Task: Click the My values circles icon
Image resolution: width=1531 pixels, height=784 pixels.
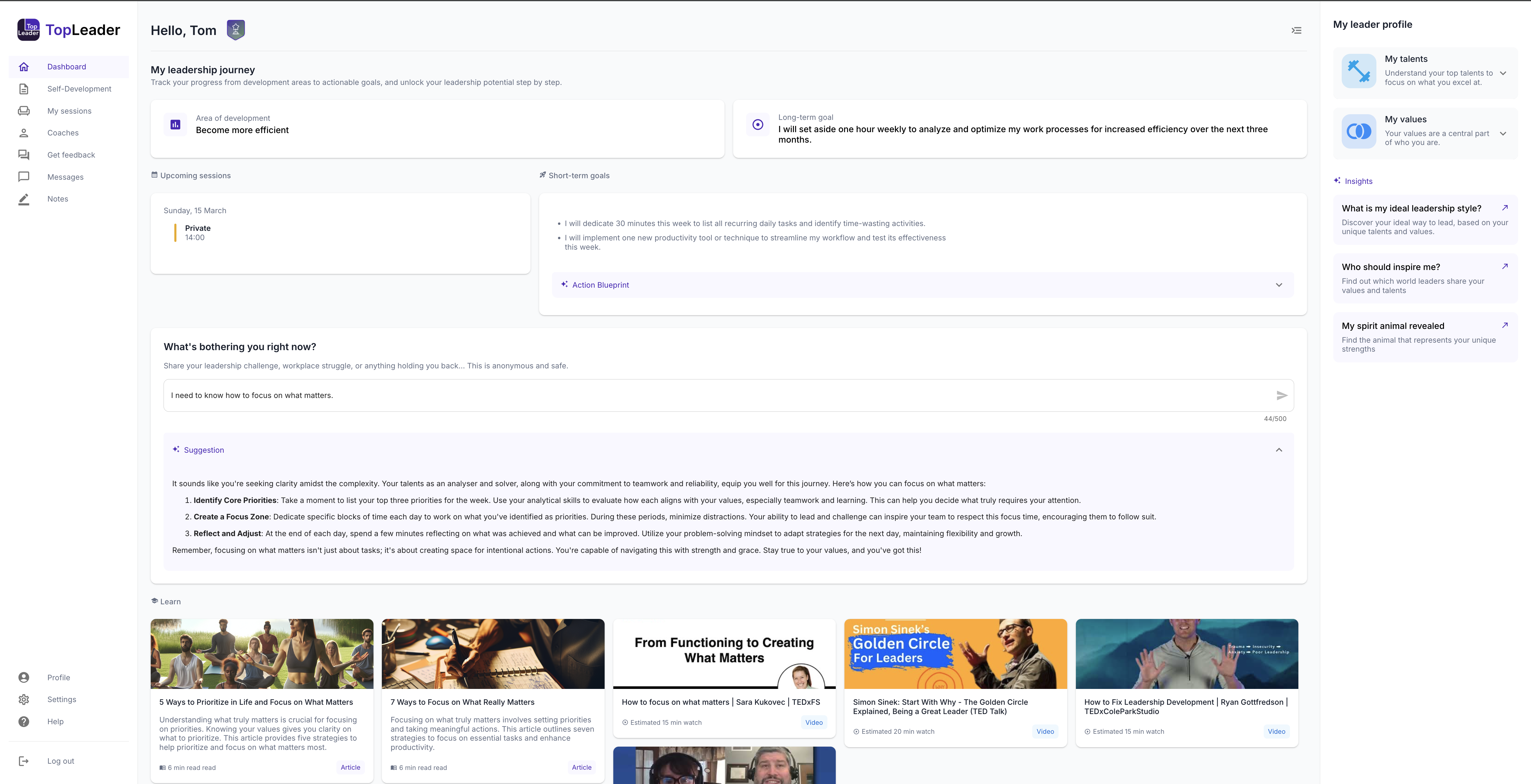Action: 1359,131
